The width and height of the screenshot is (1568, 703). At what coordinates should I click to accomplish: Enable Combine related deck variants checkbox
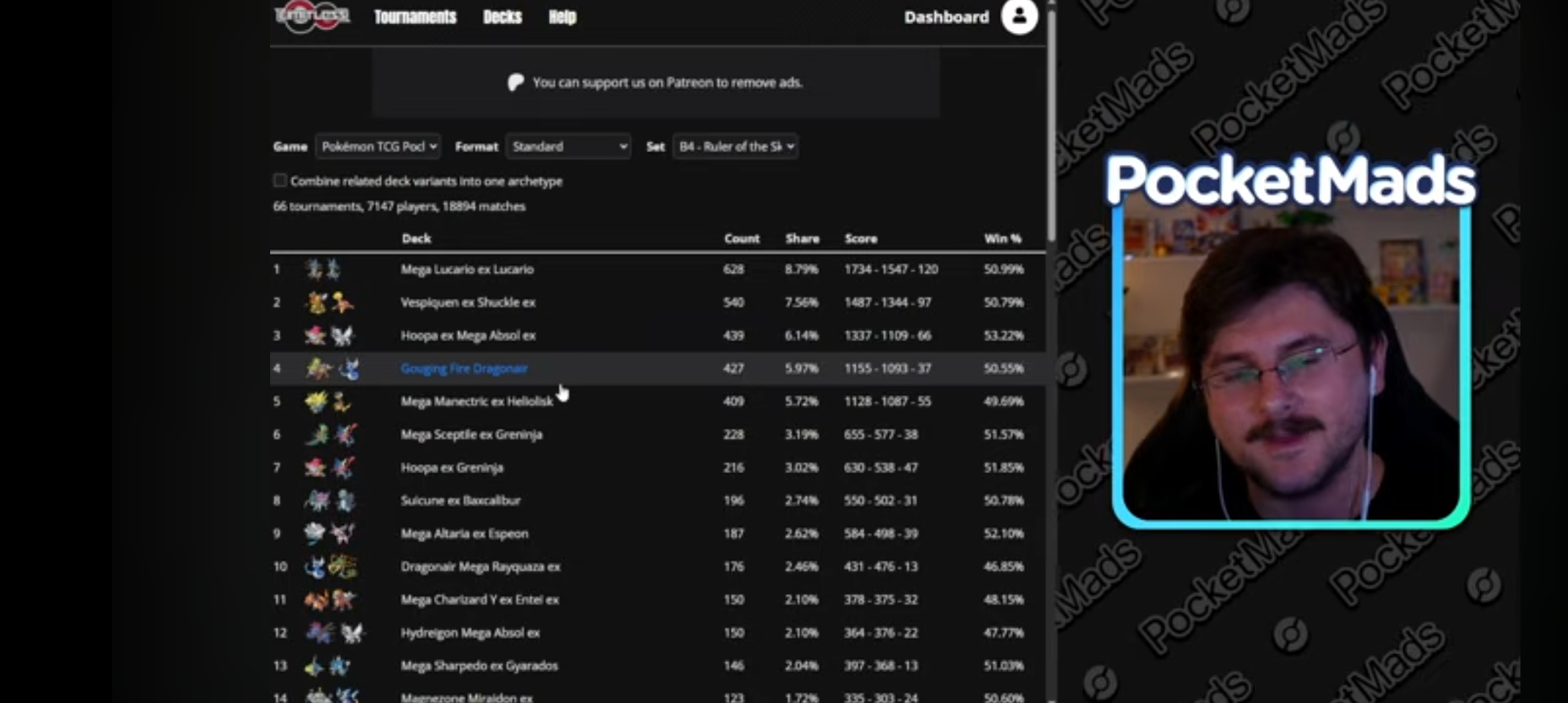[x=280, y=180]
